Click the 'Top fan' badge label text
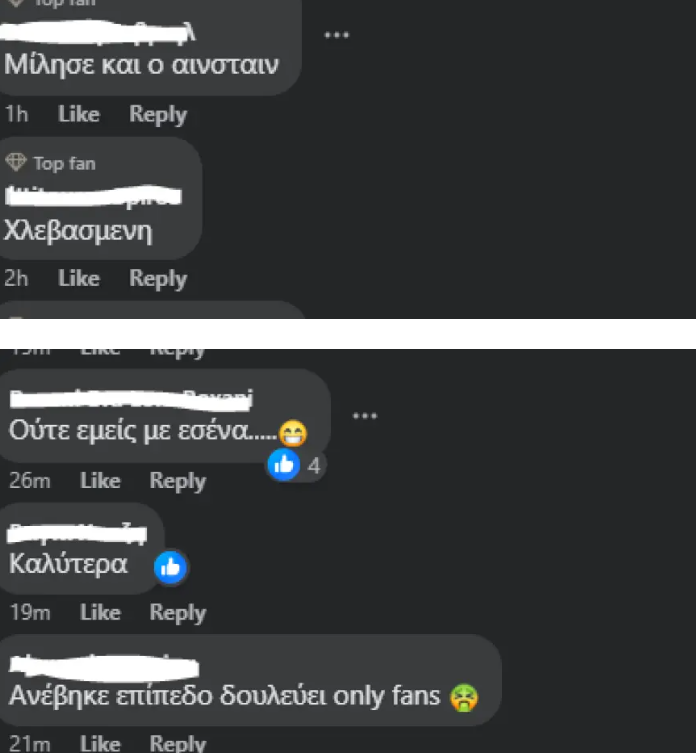 64,164
